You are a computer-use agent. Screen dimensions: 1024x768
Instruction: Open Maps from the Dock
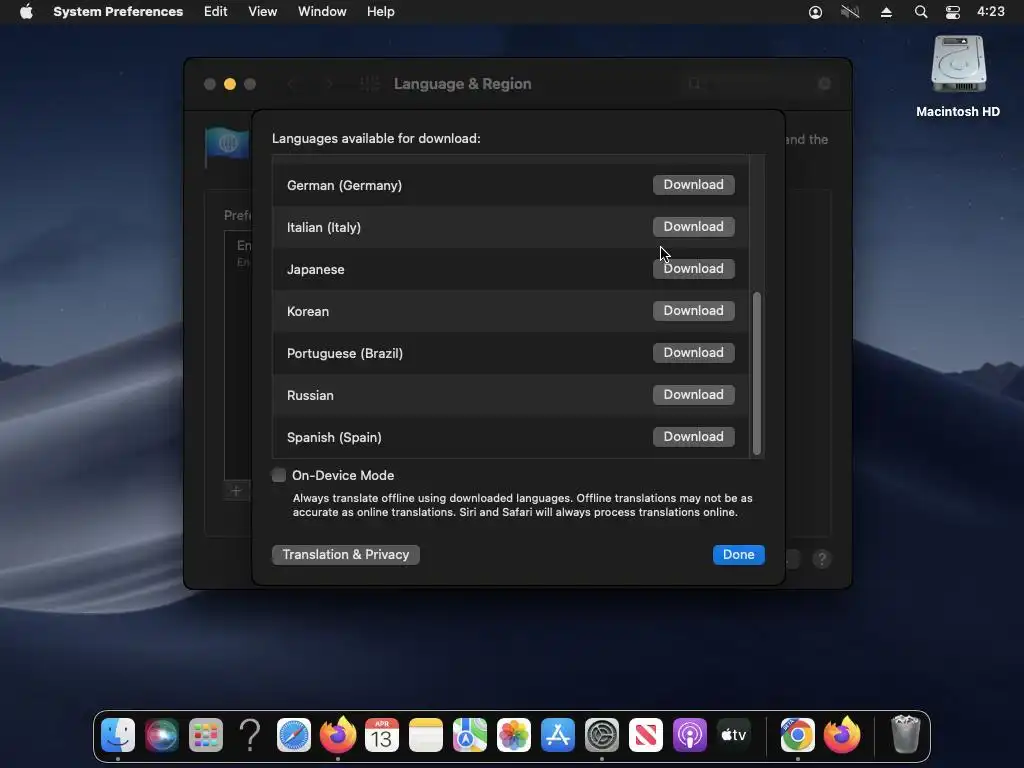pyautogui.click(x=470, y=735)
